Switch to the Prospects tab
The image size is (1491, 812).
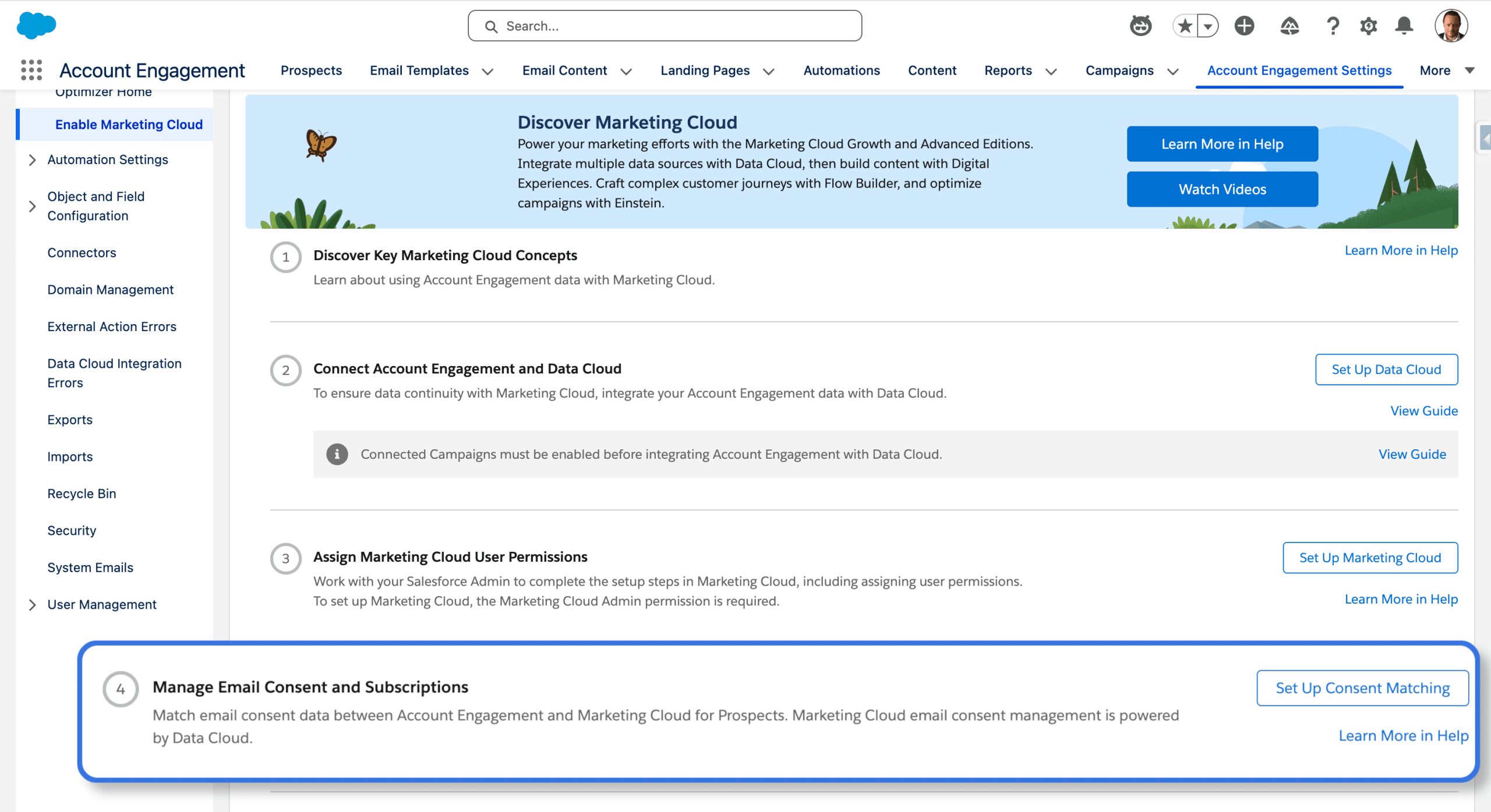point(311,70)
